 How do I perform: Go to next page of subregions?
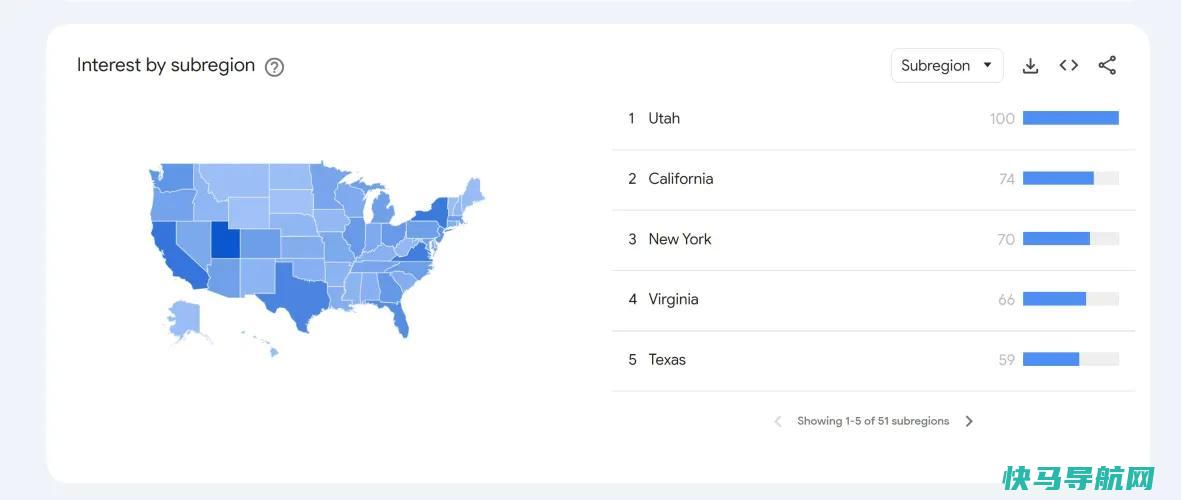click(x=969, y=421)
